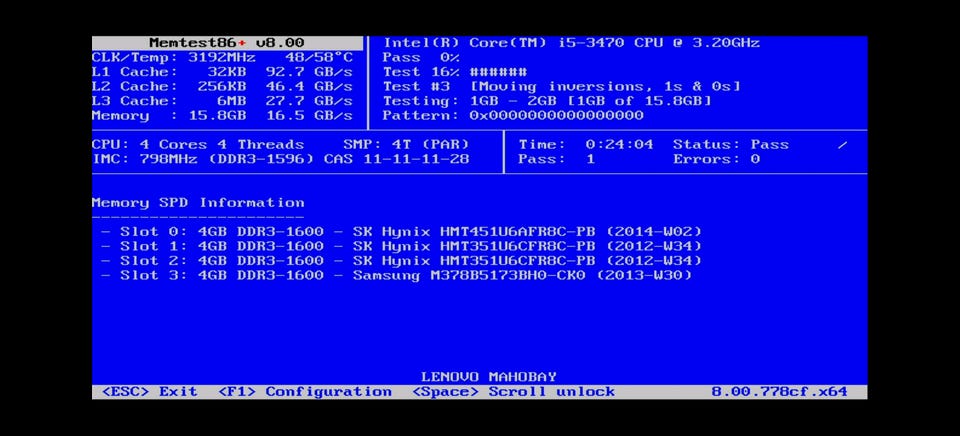Click the SMP: 4T (PAR) text
960x436 pixels.
click(406, 145)
